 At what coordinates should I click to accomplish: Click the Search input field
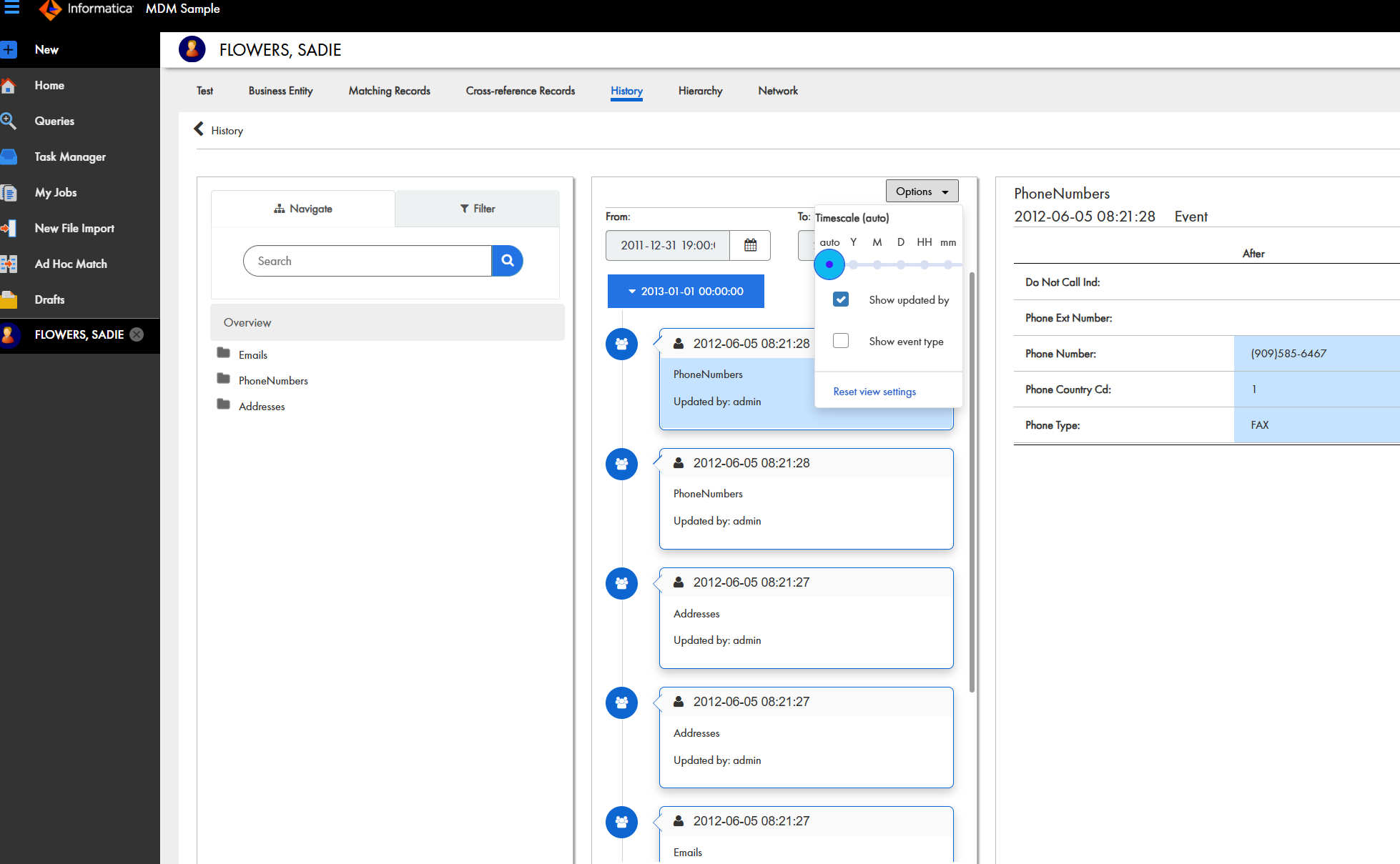coord(368,261)
